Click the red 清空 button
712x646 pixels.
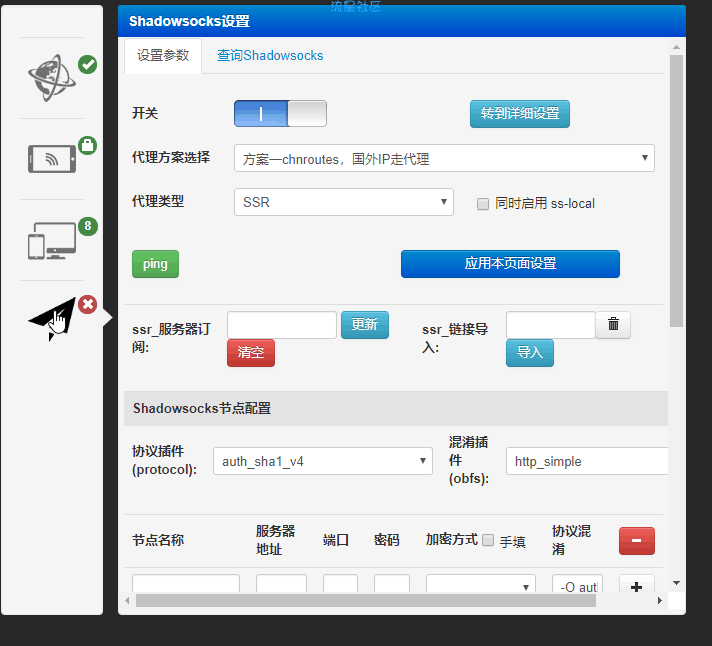click(251, 352)
